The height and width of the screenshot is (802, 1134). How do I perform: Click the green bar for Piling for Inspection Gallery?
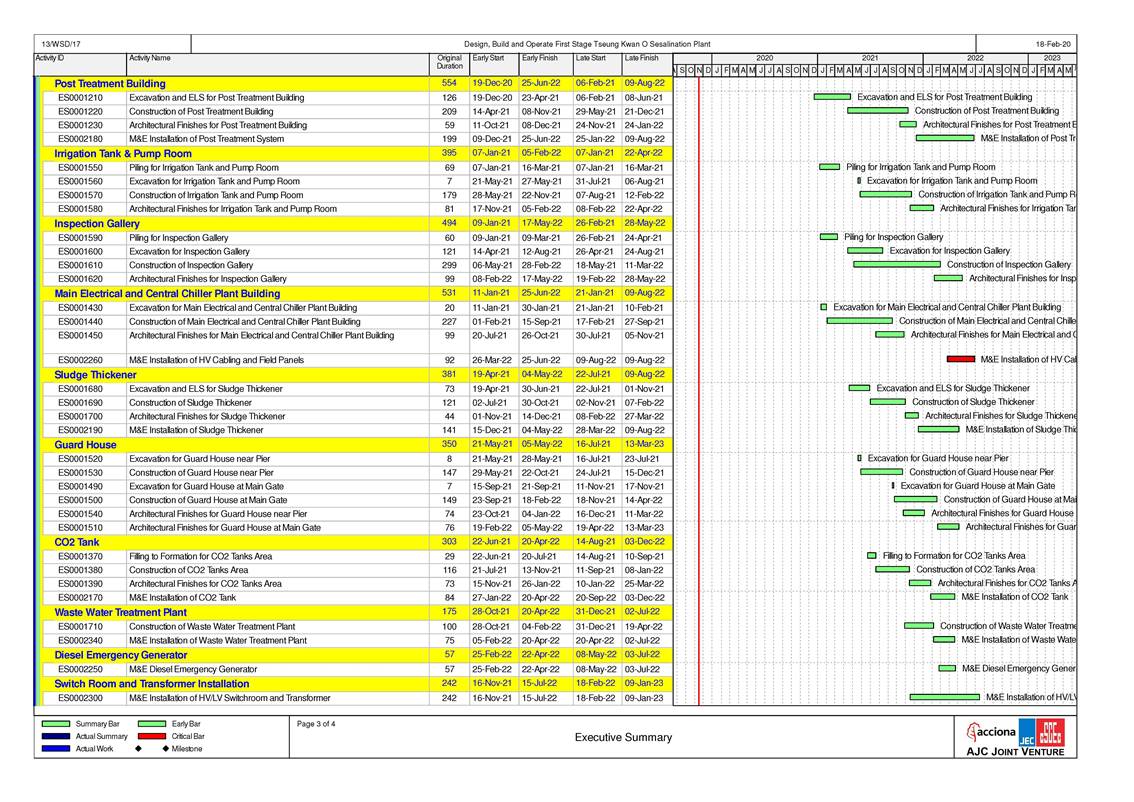tap(829, 237)
